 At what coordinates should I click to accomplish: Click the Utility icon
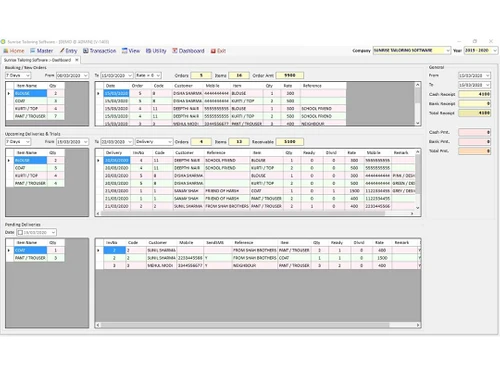click(x=148, y=51)
